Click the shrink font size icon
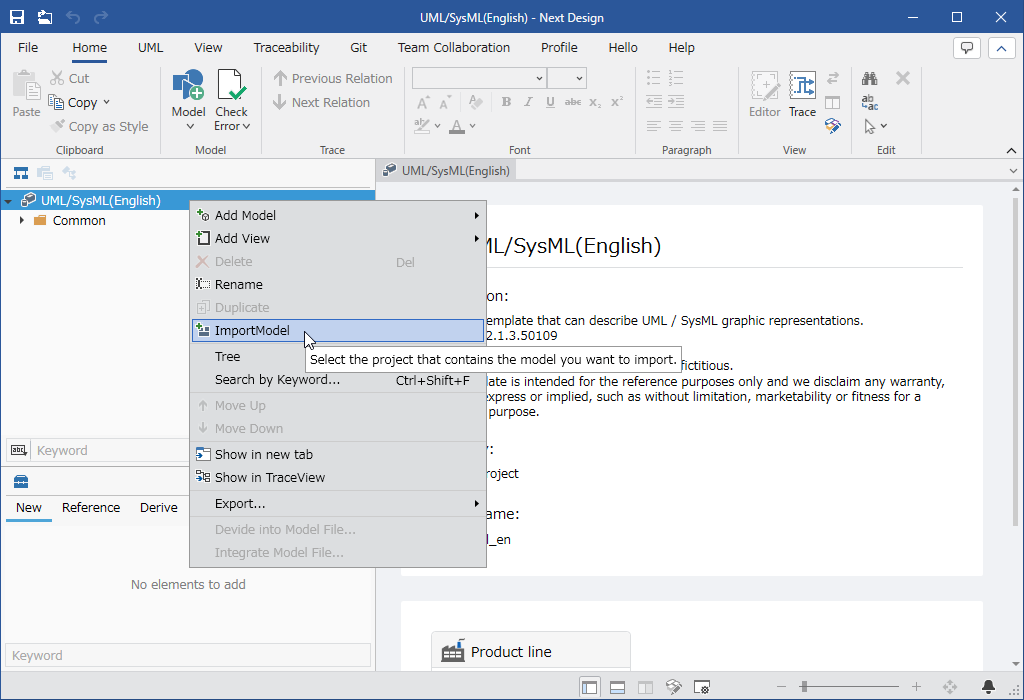Image resolution: width=1024 pixels, height=700 pixels. coord(445,103)
